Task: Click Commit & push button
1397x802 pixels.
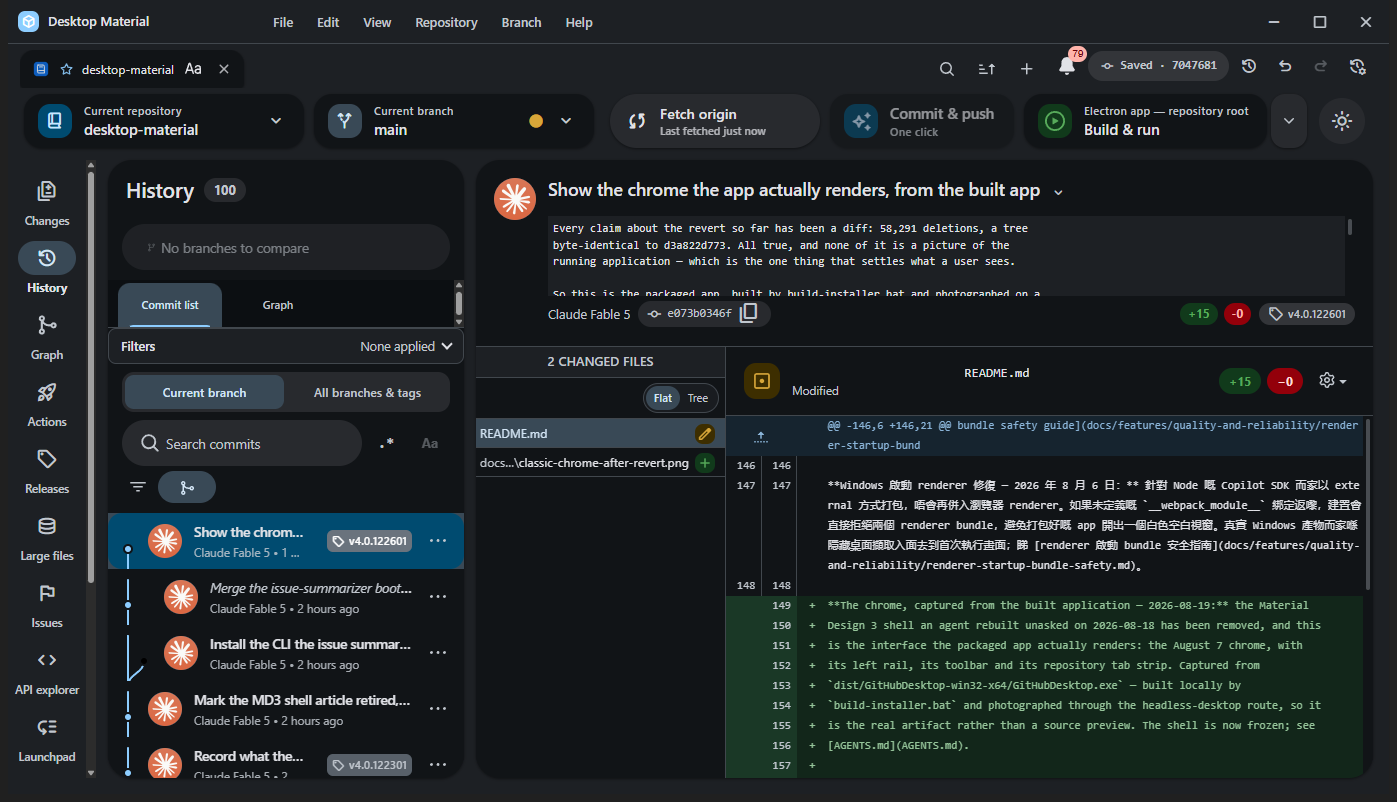Action: coord(923,121)
